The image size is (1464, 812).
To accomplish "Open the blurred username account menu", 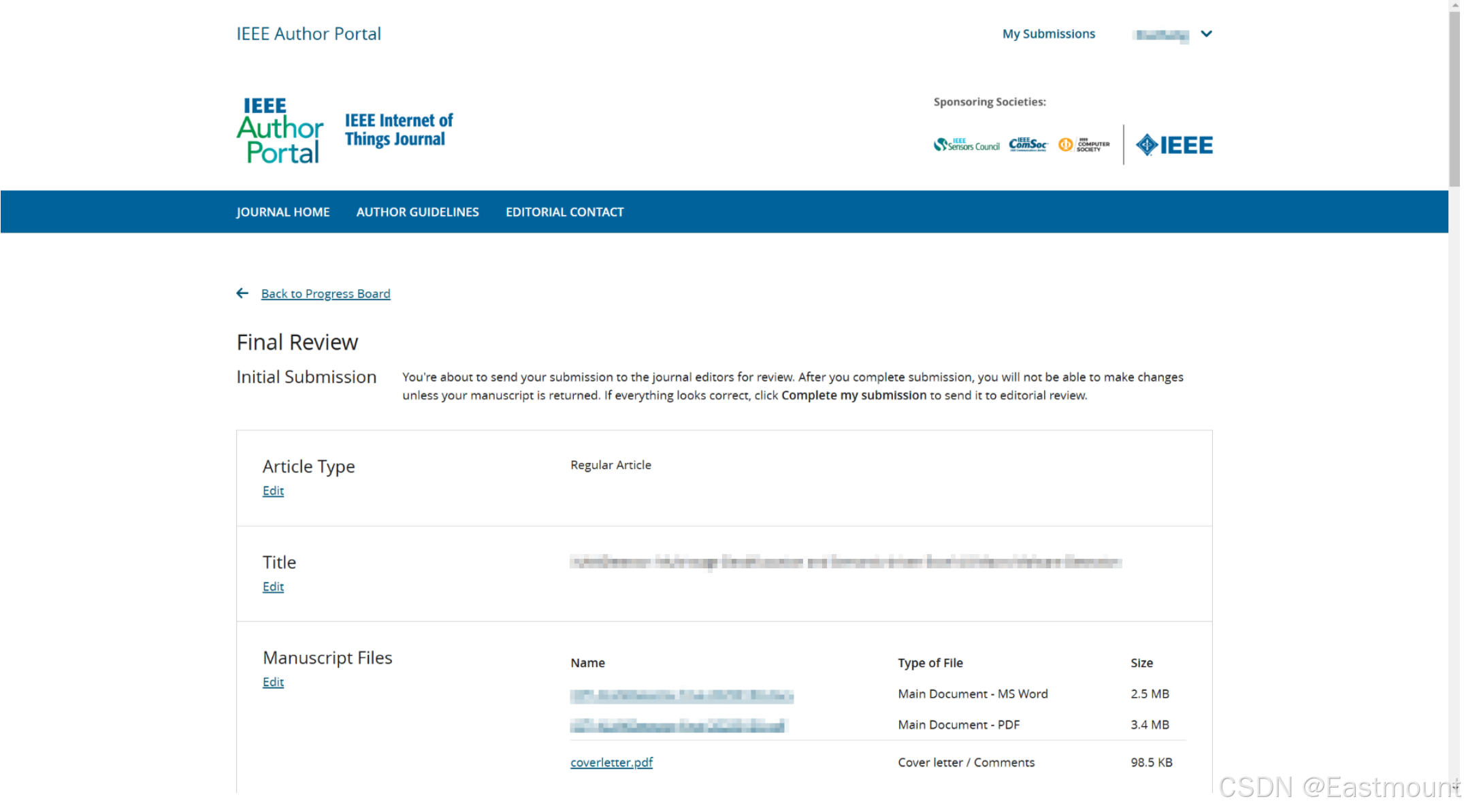I will click(x=1162, y=35).
